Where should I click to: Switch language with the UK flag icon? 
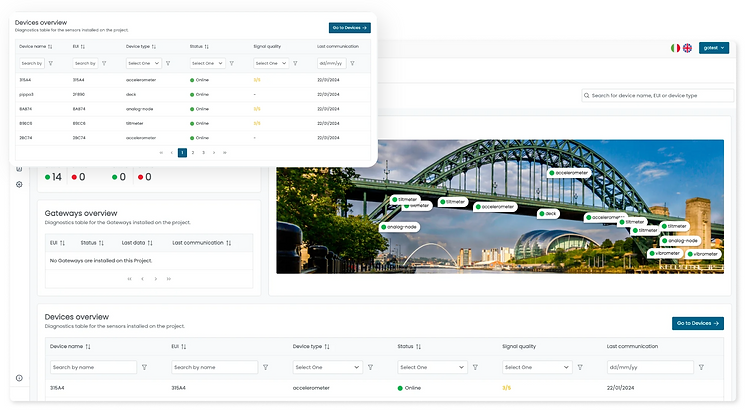click(688, 48)
